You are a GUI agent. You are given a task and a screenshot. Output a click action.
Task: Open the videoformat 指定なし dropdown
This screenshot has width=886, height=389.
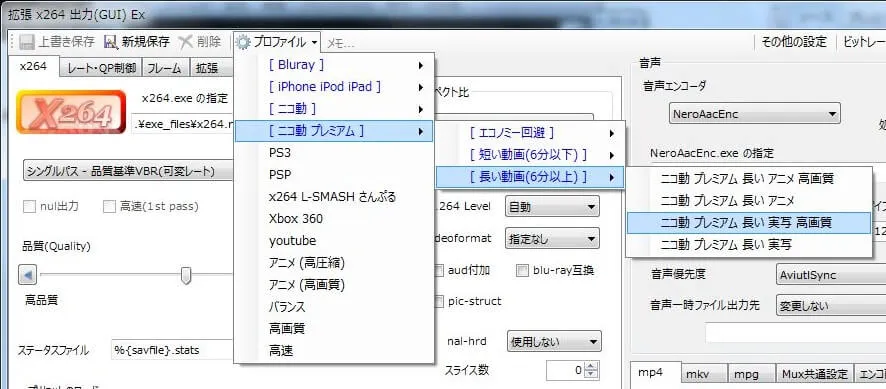[x=551, y=239]
